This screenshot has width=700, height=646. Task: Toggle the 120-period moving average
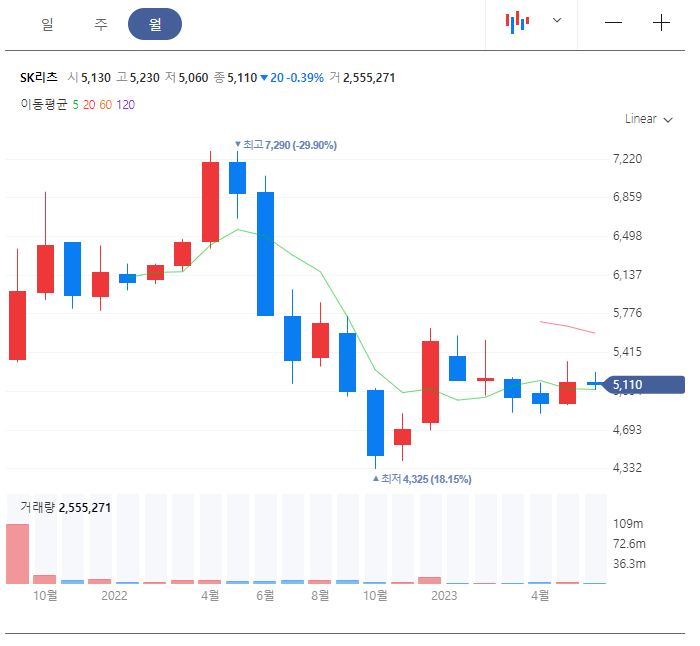click(125, 105)
